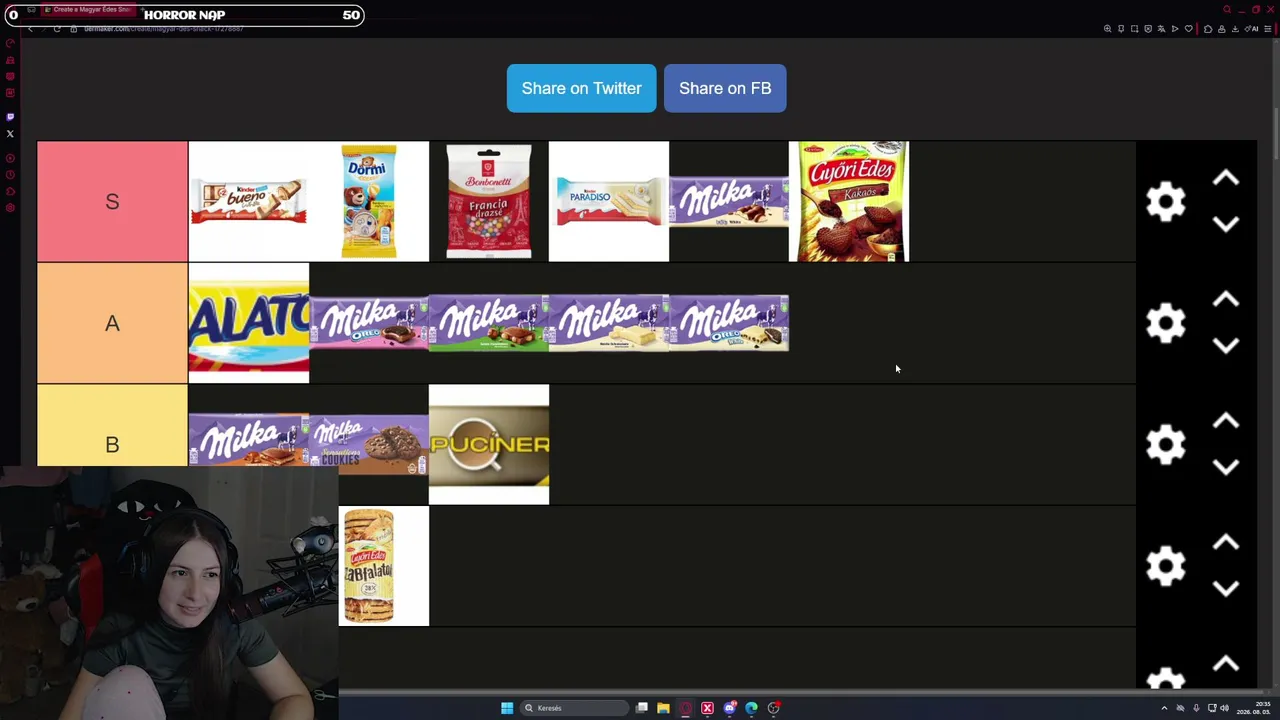Image resolution: width=1280 pixels, height=720 pixels.
Task: Move the Zabfalatok row down
Action: (x=1226, y=588)
